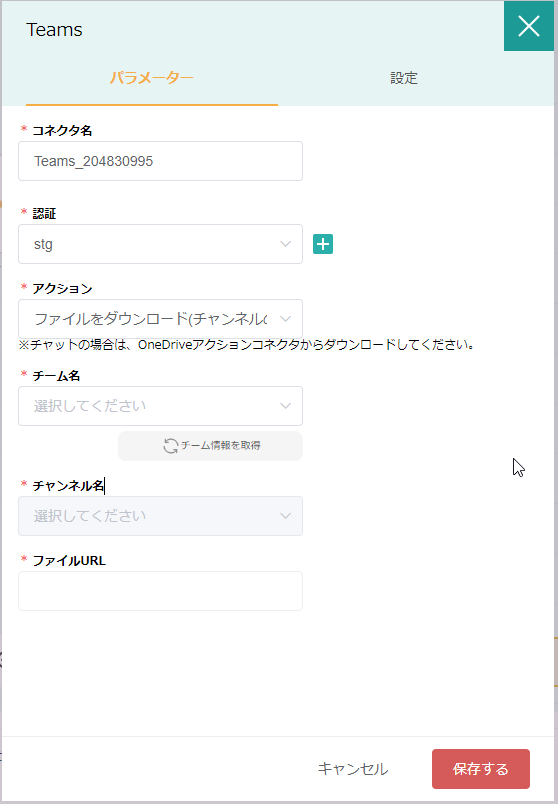Screen dimensions: 558x804
Task: Click the チーム名 field chevron arrow
Action: [285, 406]
